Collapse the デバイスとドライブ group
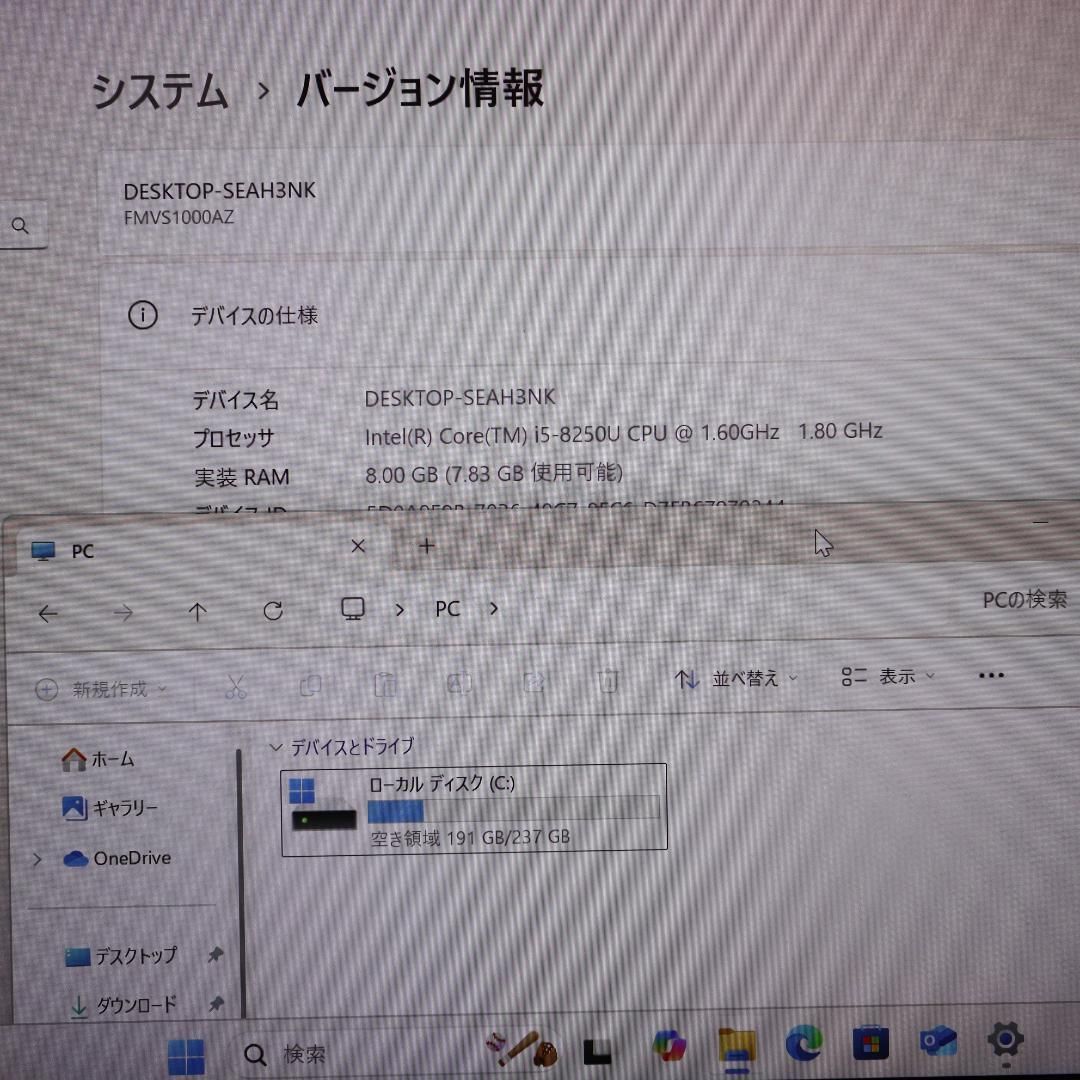This screenshot has width=1080, height=1080. coord(276,747)
